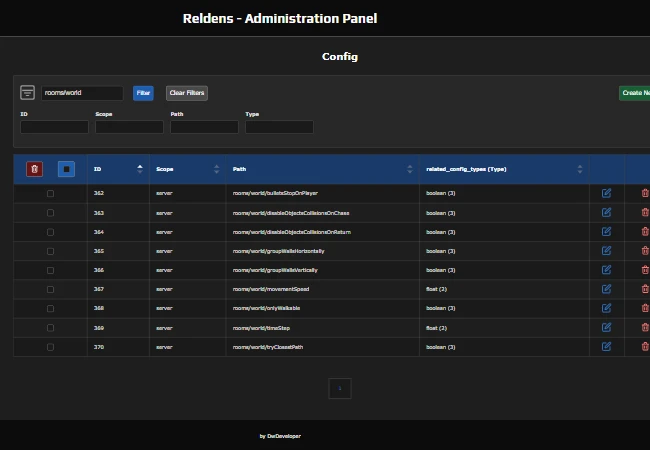The height and width of the screenshot is (450, 650).
Task: Sort table by Path column arrows
Action: [x=410, y=169]
